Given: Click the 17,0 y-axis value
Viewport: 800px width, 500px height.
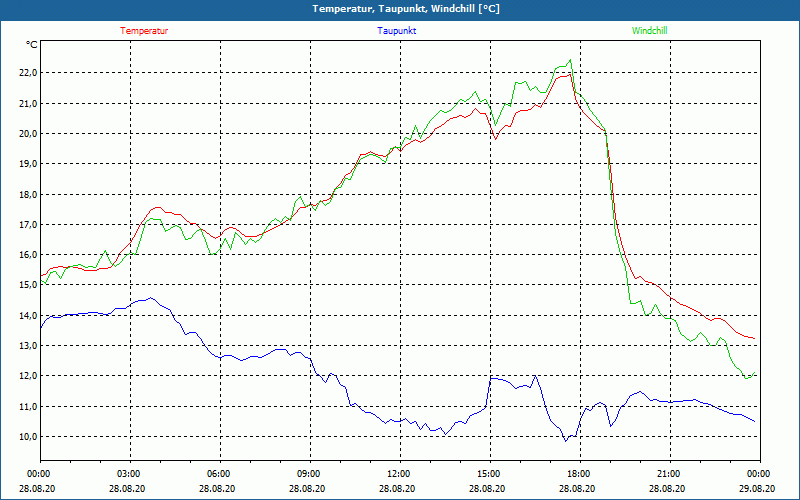Looking at the screenshot, I should (29, 224).
